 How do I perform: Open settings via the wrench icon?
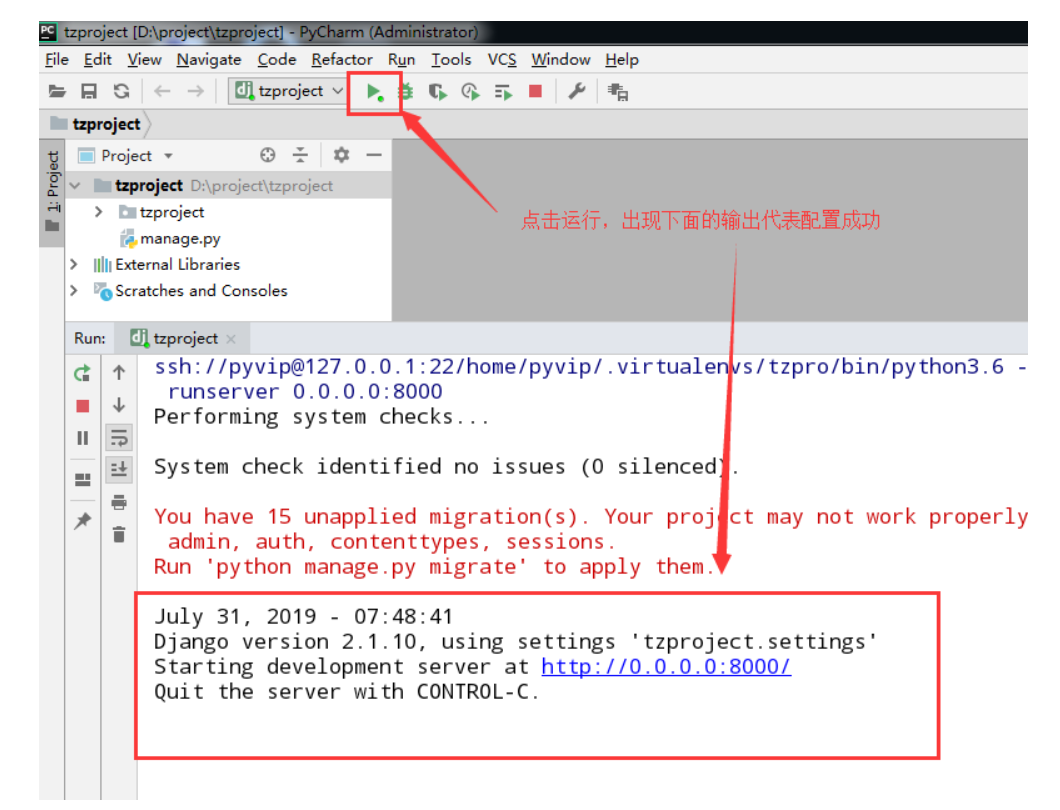click(576, 91)
